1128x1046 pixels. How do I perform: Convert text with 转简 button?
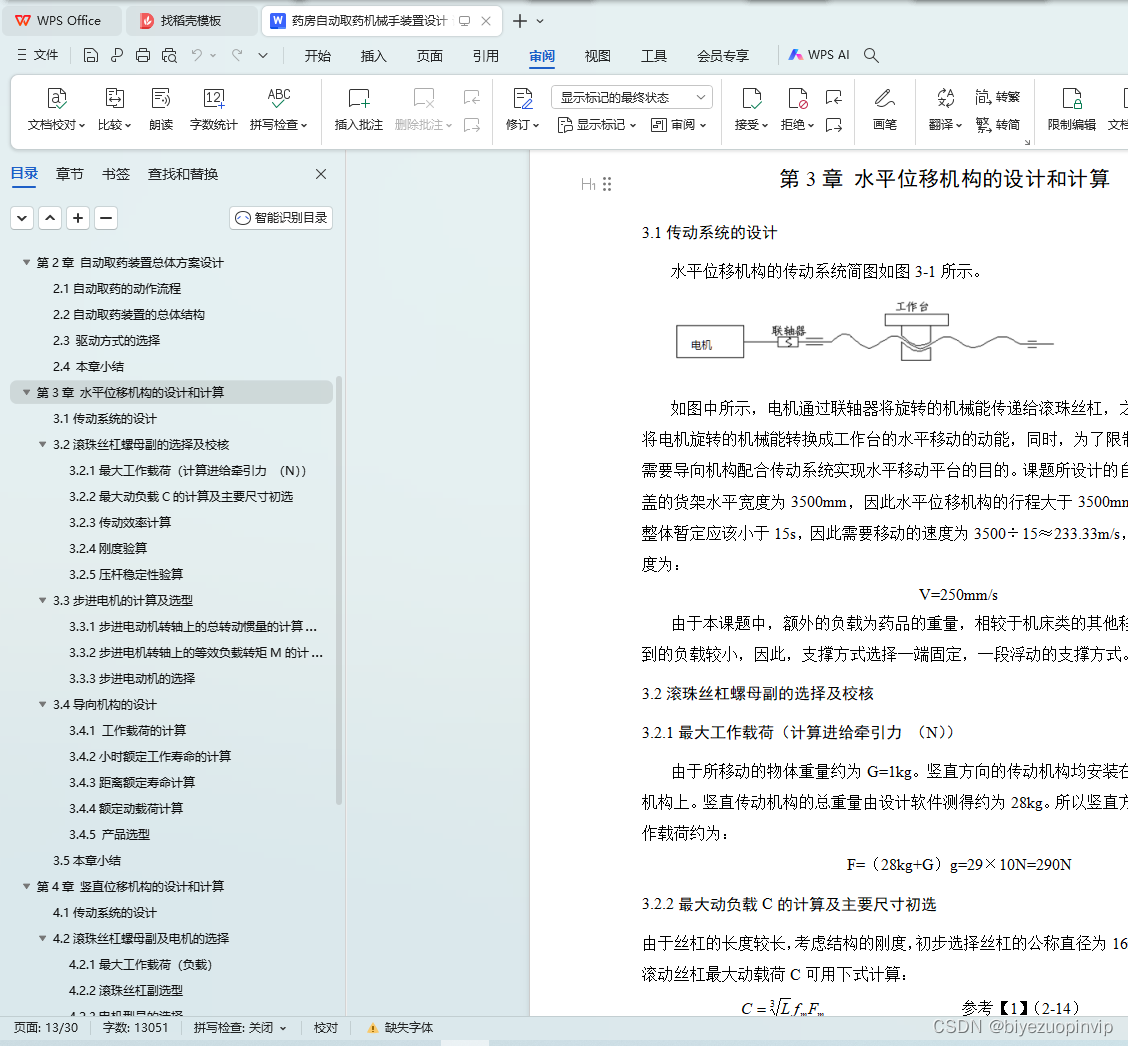pyautogui.click(x=998, y=124)
